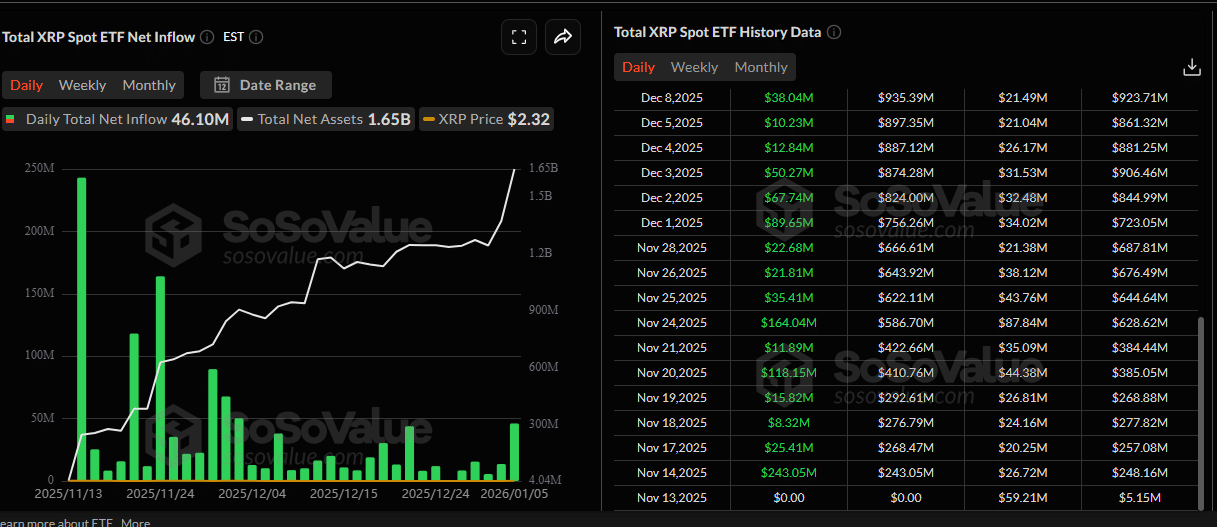Click the history table vertical scrollbar
This screenshot has height=527, width=1217.
coord(1201,412)
